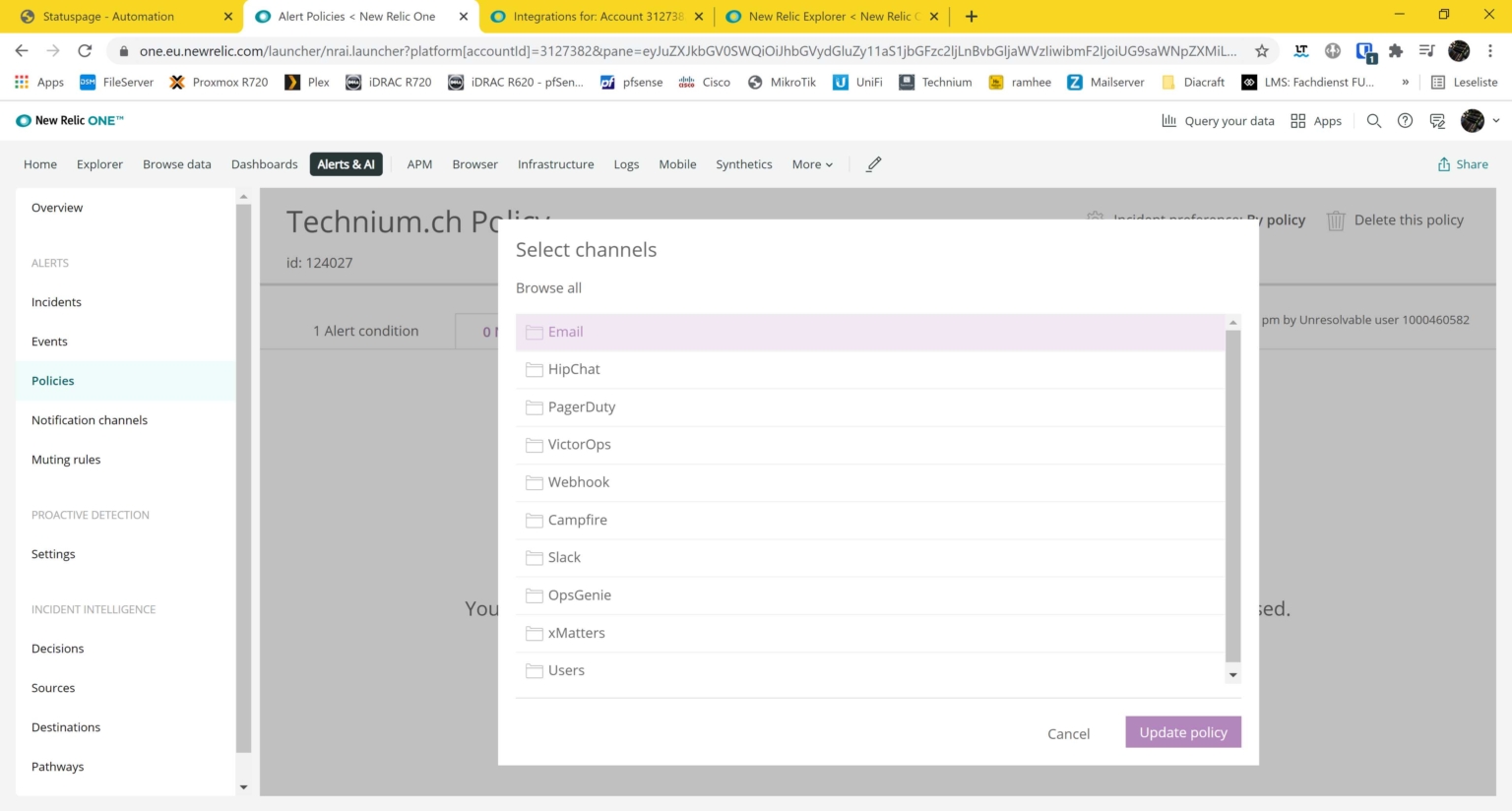1512x811 pixels.
Task: Expand the browser bookmarks overflow chevron
Action: [x=1406, y=83]
